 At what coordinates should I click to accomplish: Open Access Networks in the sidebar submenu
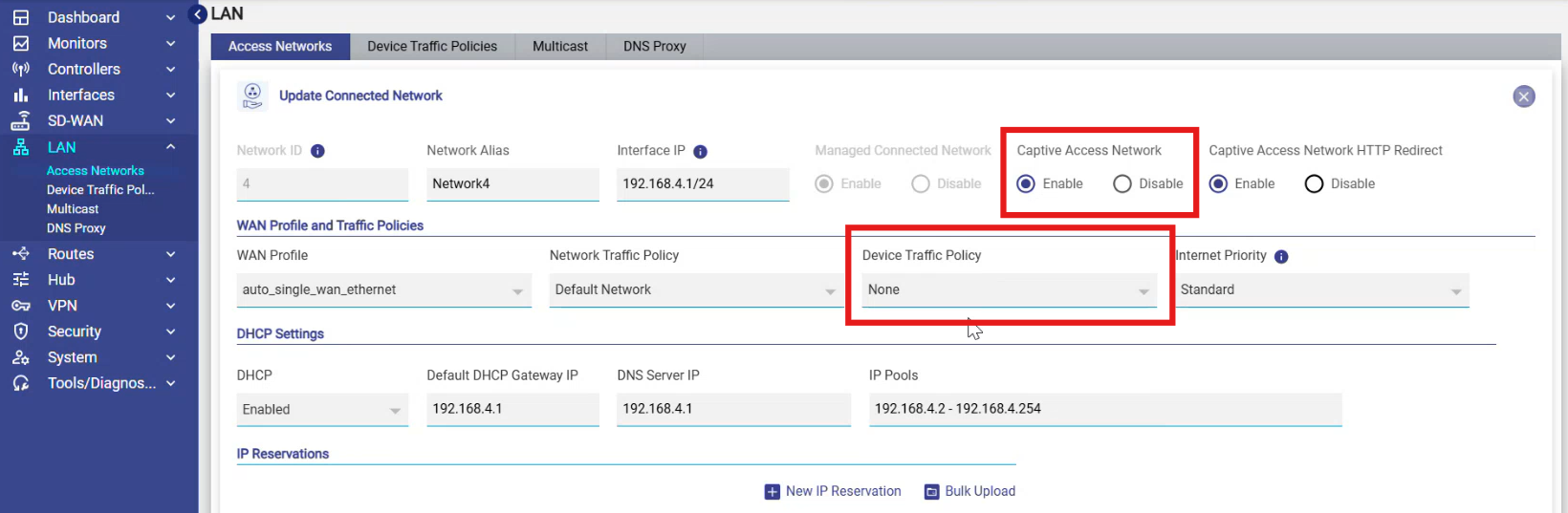point(96,170)
